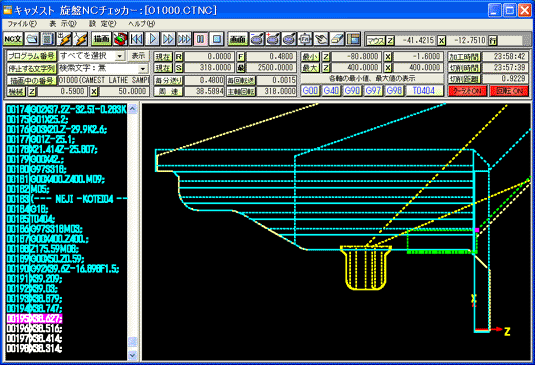Click the calculator-style icon in the toolbar

coord(48,39)
